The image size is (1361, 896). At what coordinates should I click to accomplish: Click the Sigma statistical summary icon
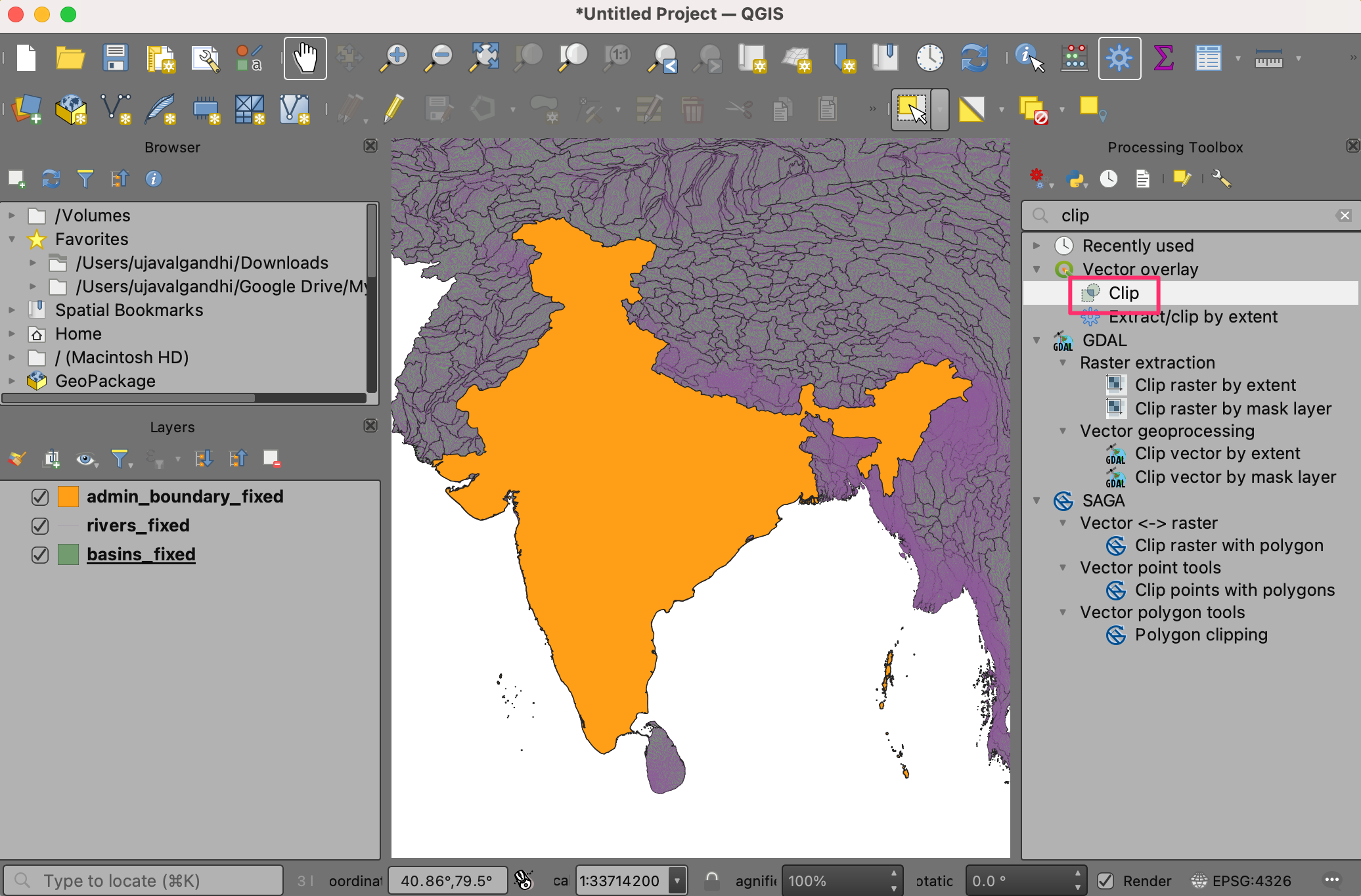[1163, 58]
